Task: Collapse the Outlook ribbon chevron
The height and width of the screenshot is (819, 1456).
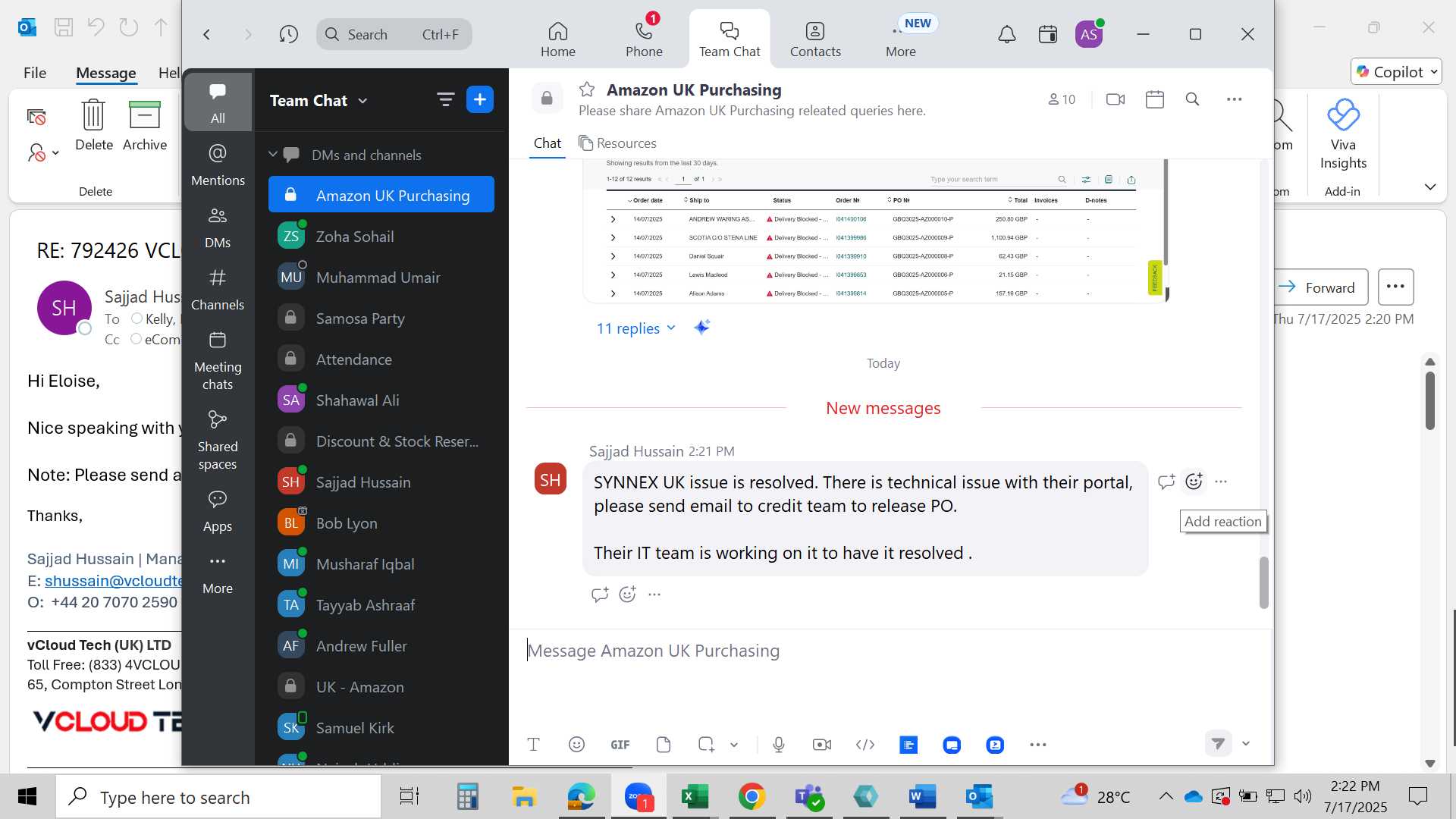Action: point(1430,187)
